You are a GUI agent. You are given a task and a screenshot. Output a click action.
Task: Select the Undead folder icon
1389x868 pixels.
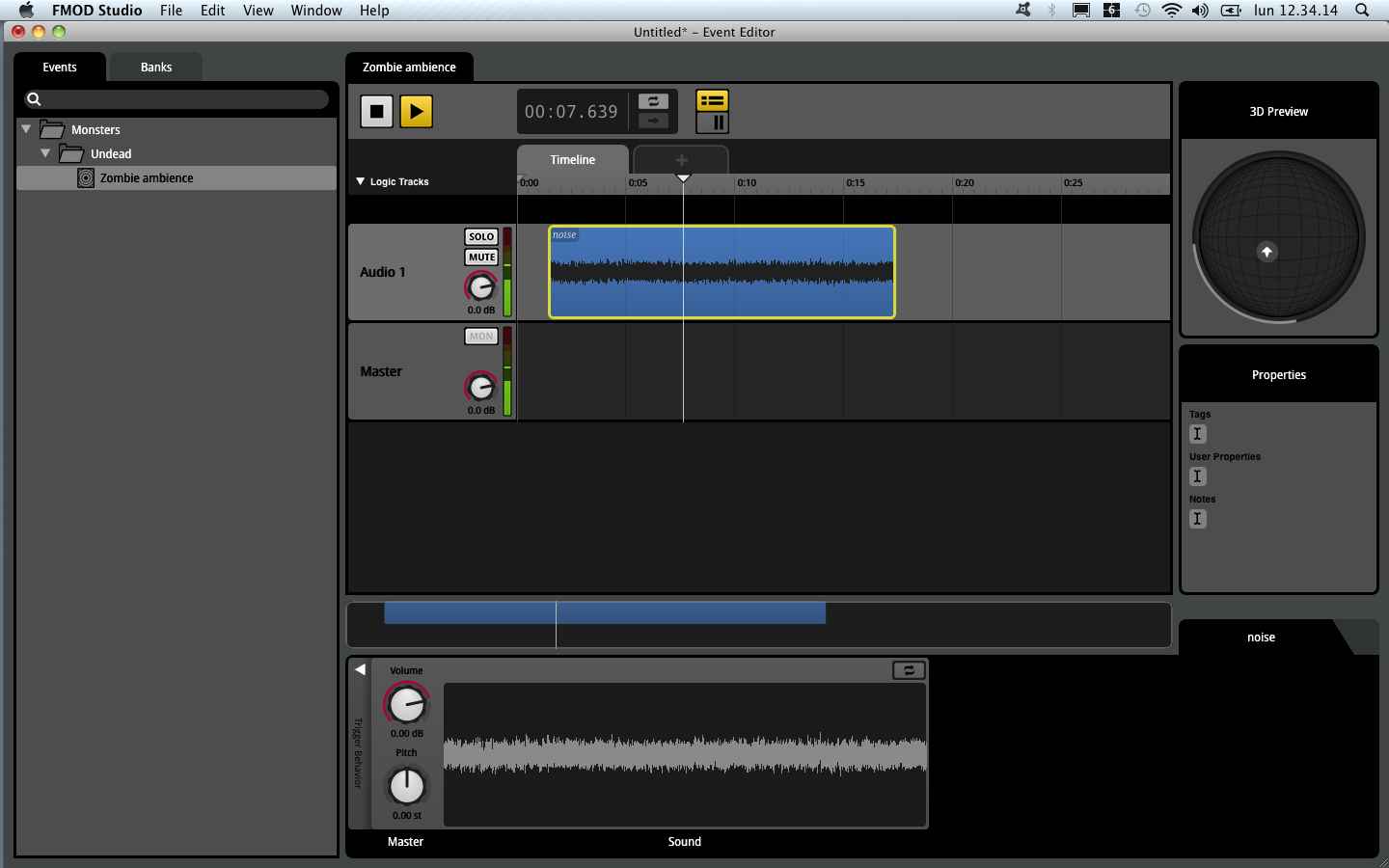(x=71, y=153)
